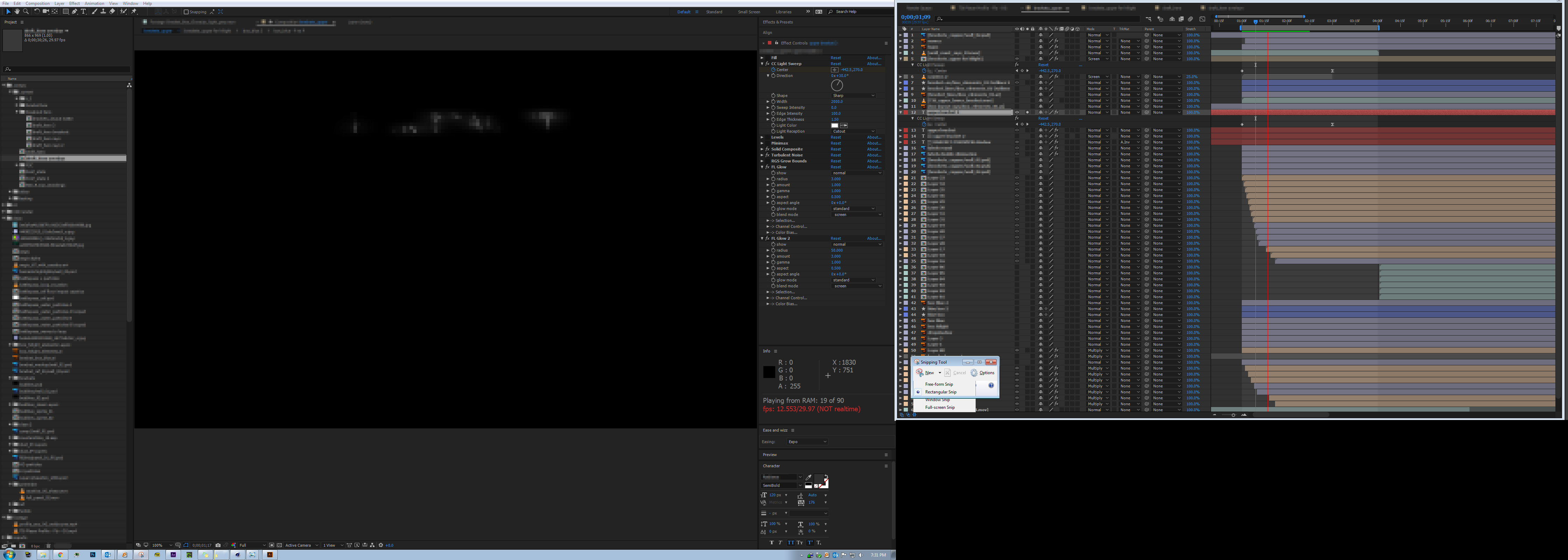The height and width of the screenshot is (560, 1568).
Task: Click the Center point picker crosshair icon
Action: [x=835, y=70]
